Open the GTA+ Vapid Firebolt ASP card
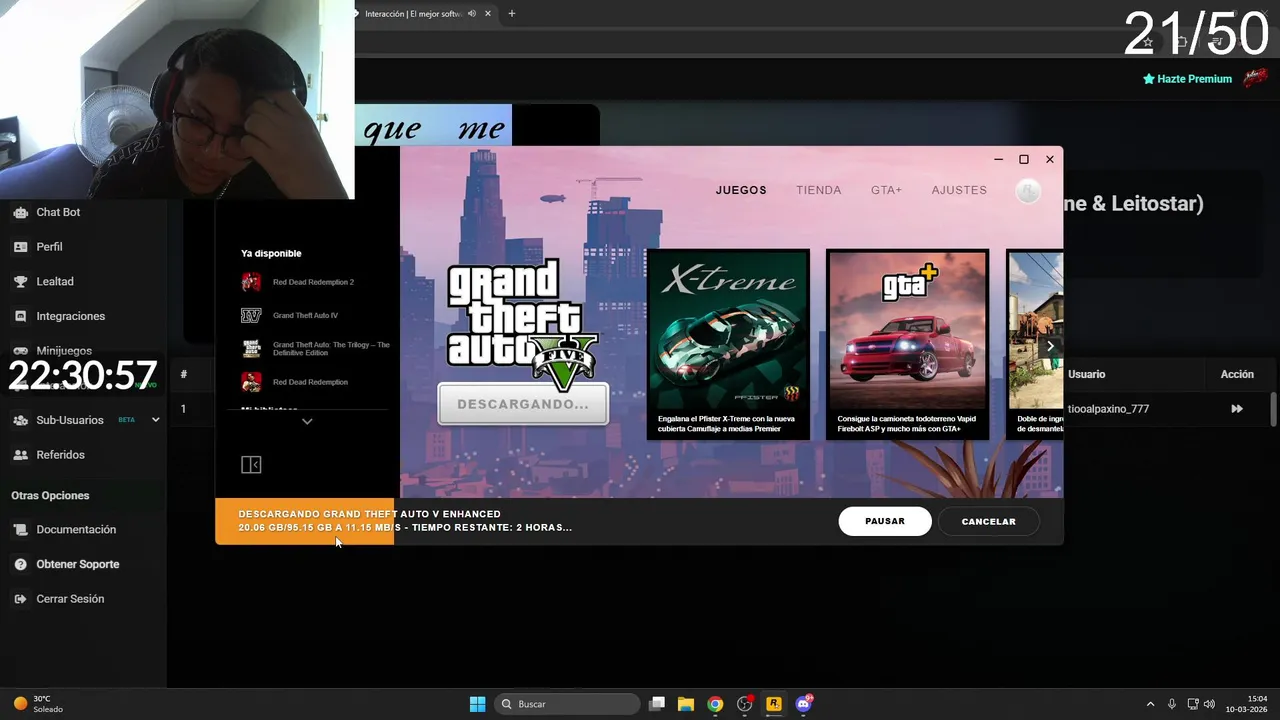This screenshot has width=1280, height=720. click(907, 344)
